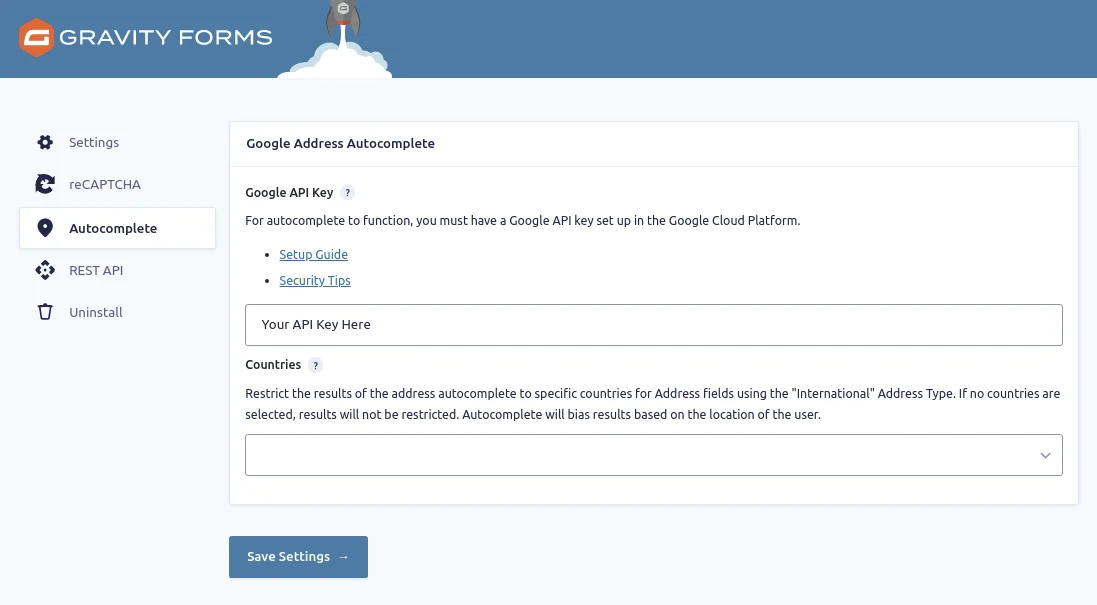The height and width of the screenshot is (605, 1097).
Task: Switch to the Settings section
Action: point(94,142)
